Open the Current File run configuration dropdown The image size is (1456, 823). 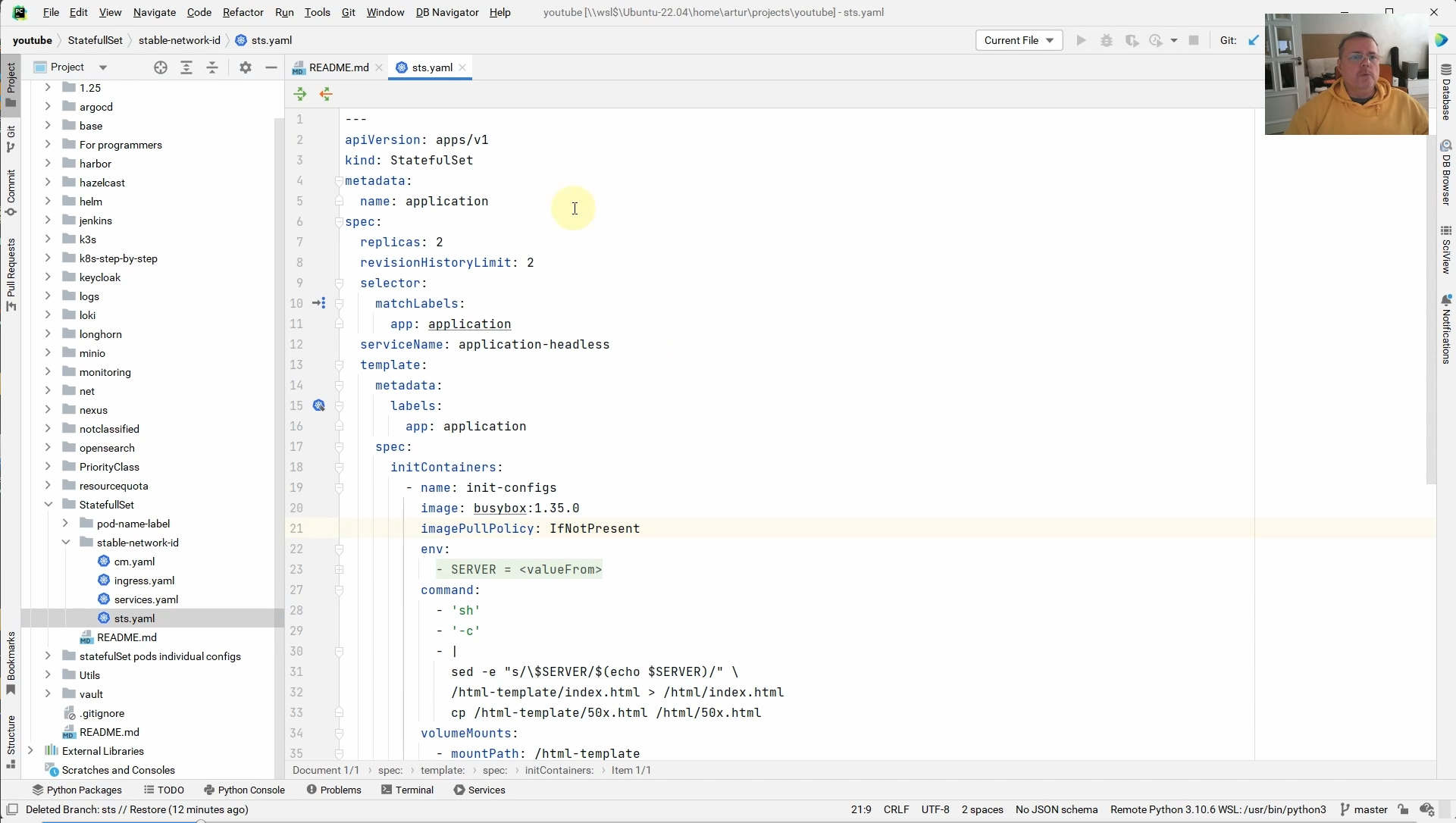(1019, 40)
